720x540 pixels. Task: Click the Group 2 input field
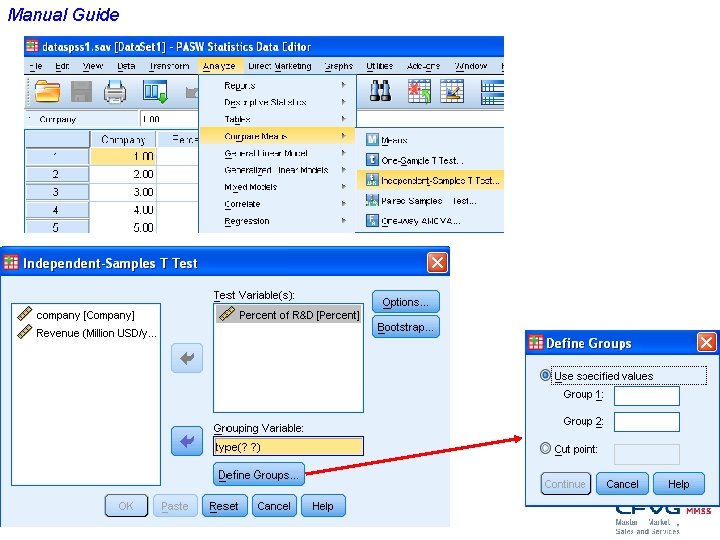click(x=647, y=422)
